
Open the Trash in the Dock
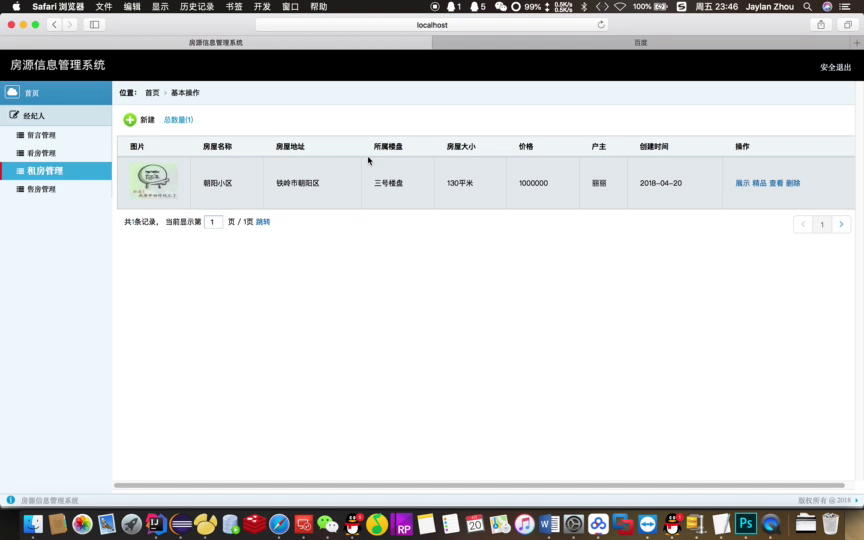pos(830,524)
